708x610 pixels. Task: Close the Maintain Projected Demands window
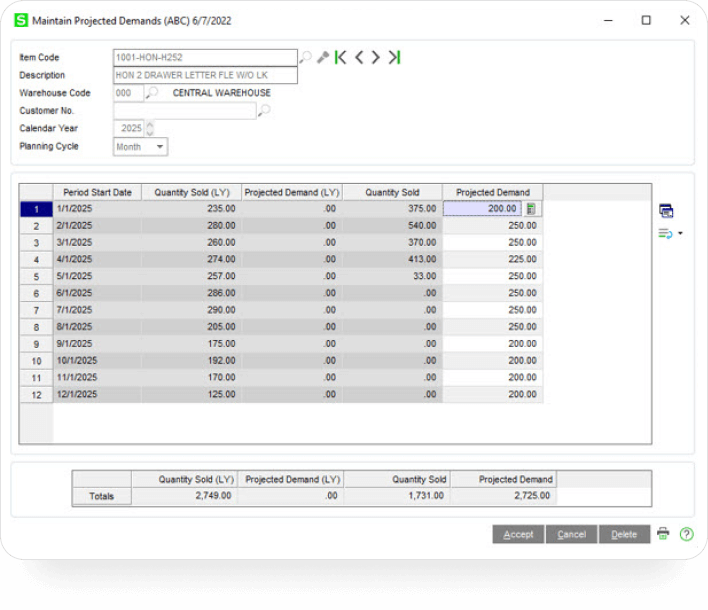click(685, 20)
